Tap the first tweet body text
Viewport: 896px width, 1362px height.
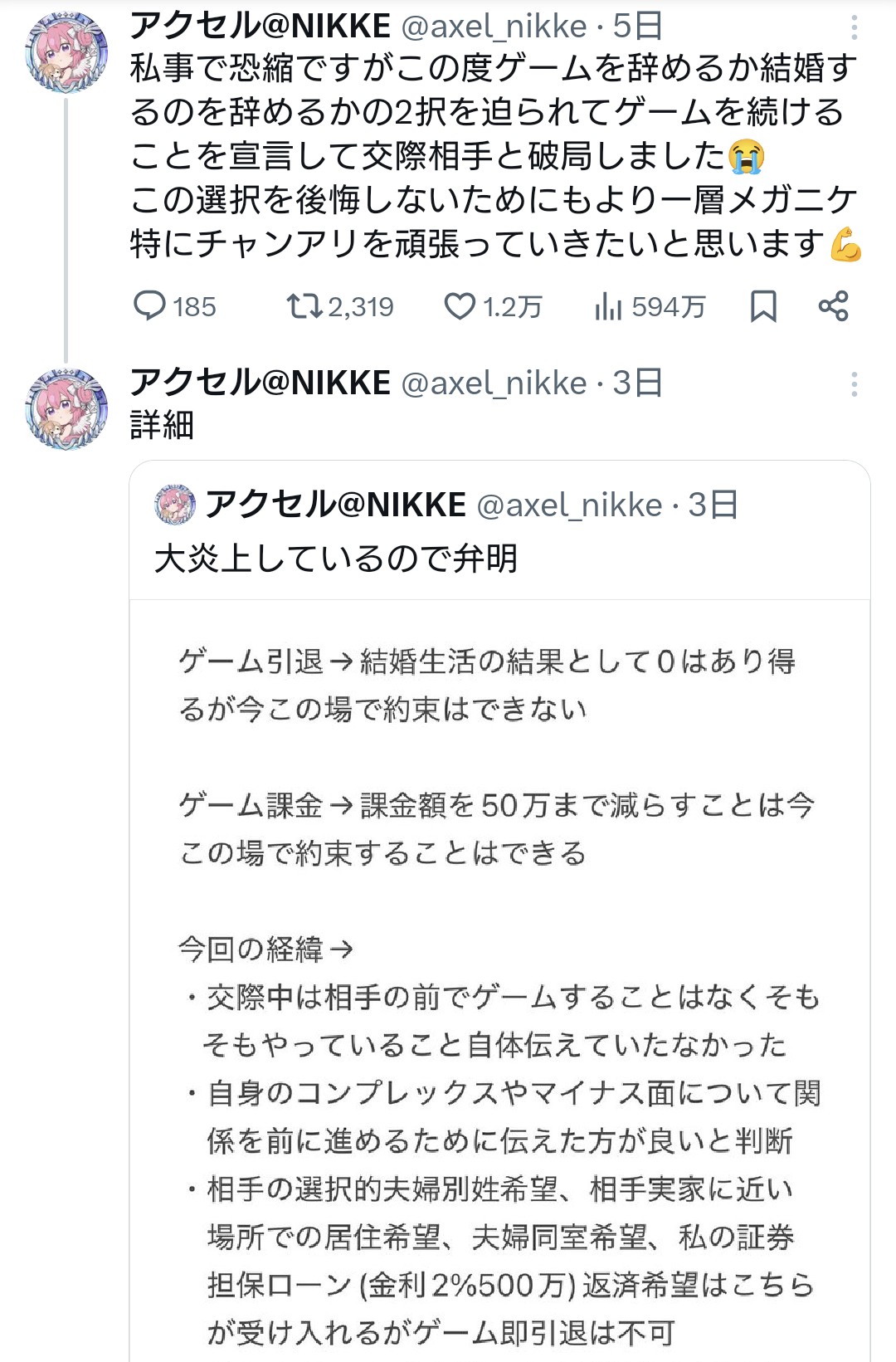[x=494, y=156]
